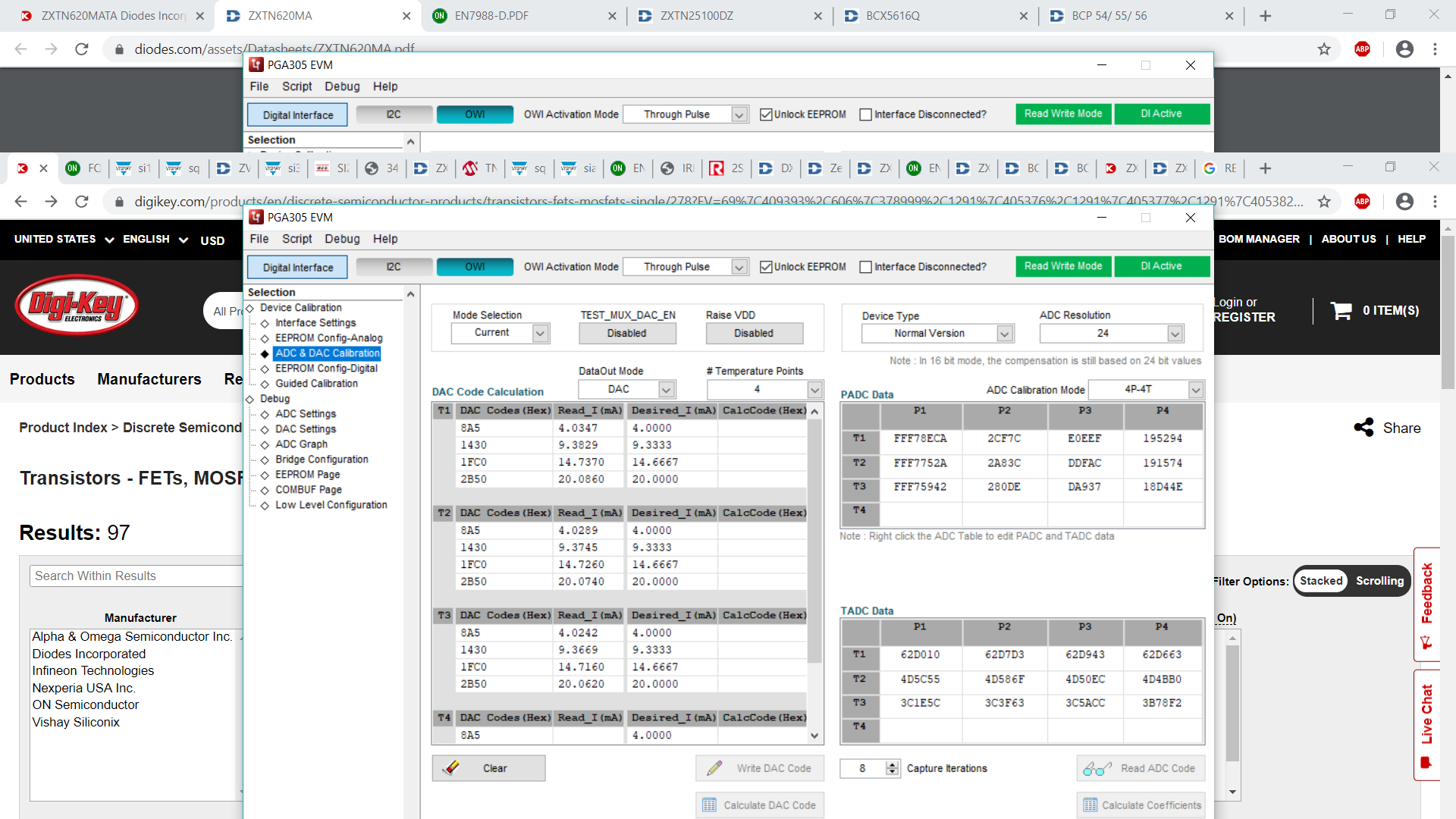Open Chrome menu three dots in digikey window
Viewport: 1456px width, 819px height.
1435,201
